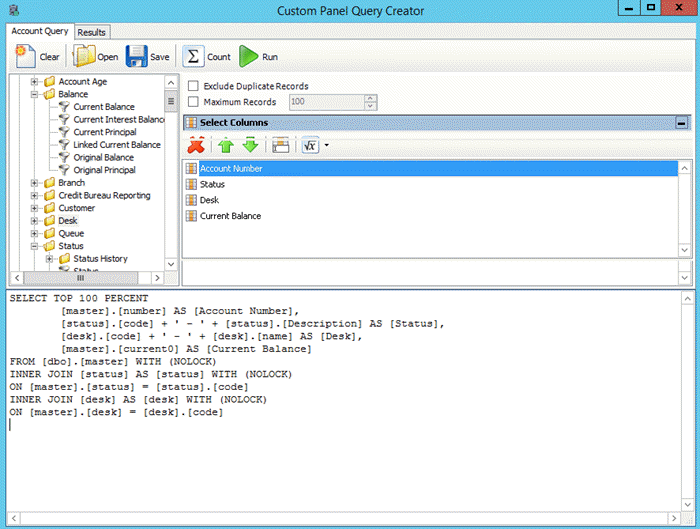The image size is (700, 529).
Task: Select the Account Query tab
Action: 40,31
